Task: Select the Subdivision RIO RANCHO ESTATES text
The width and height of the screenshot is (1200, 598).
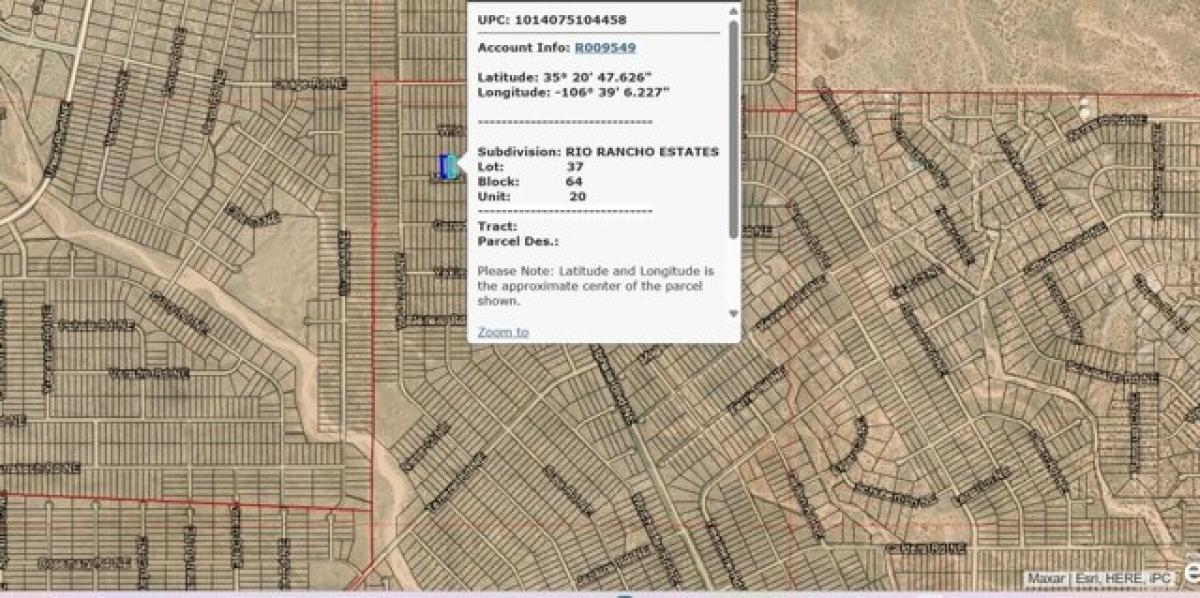Action: (598, 152)
